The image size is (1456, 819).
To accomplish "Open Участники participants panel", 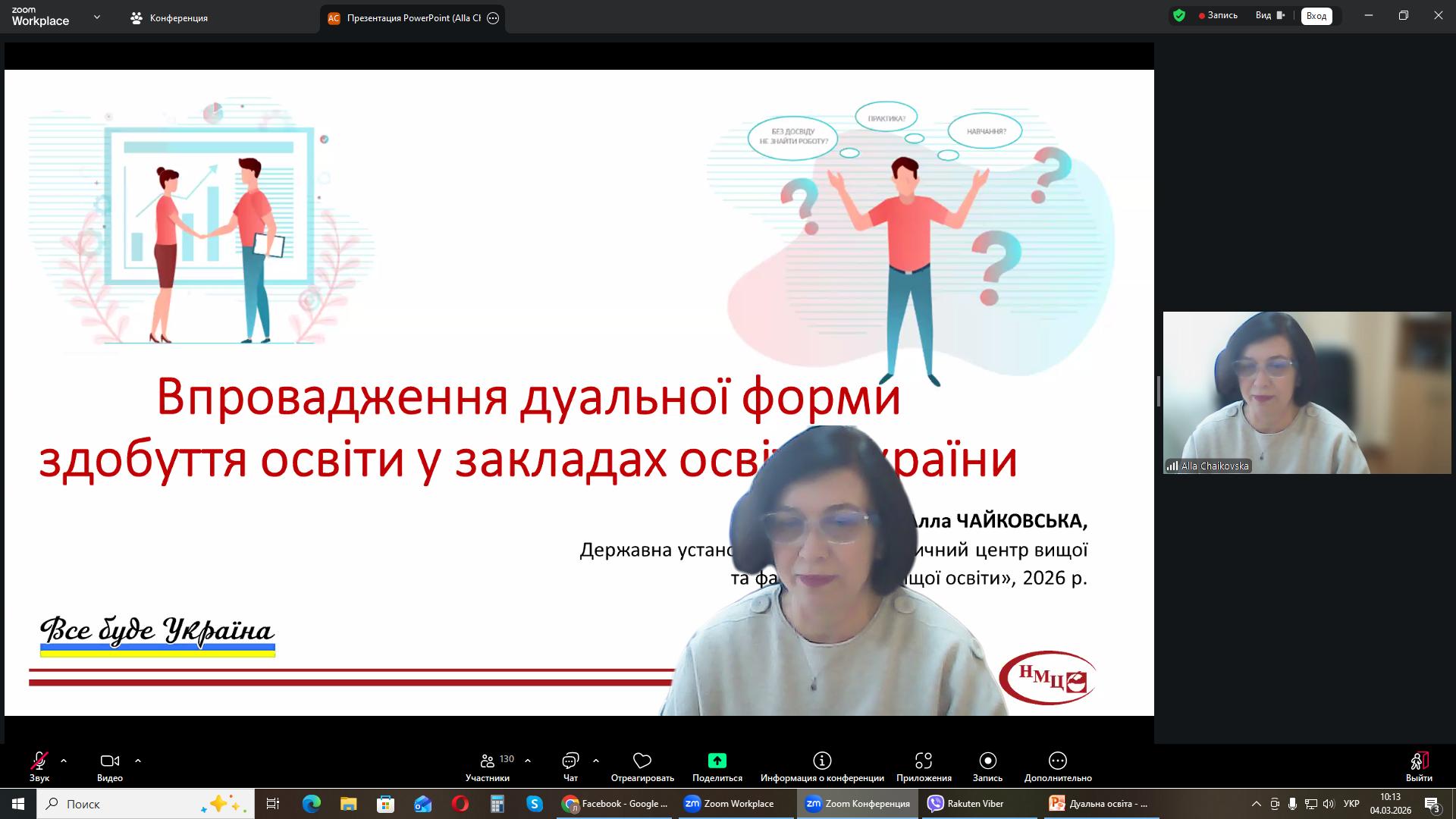I will [x=488, y=761].
